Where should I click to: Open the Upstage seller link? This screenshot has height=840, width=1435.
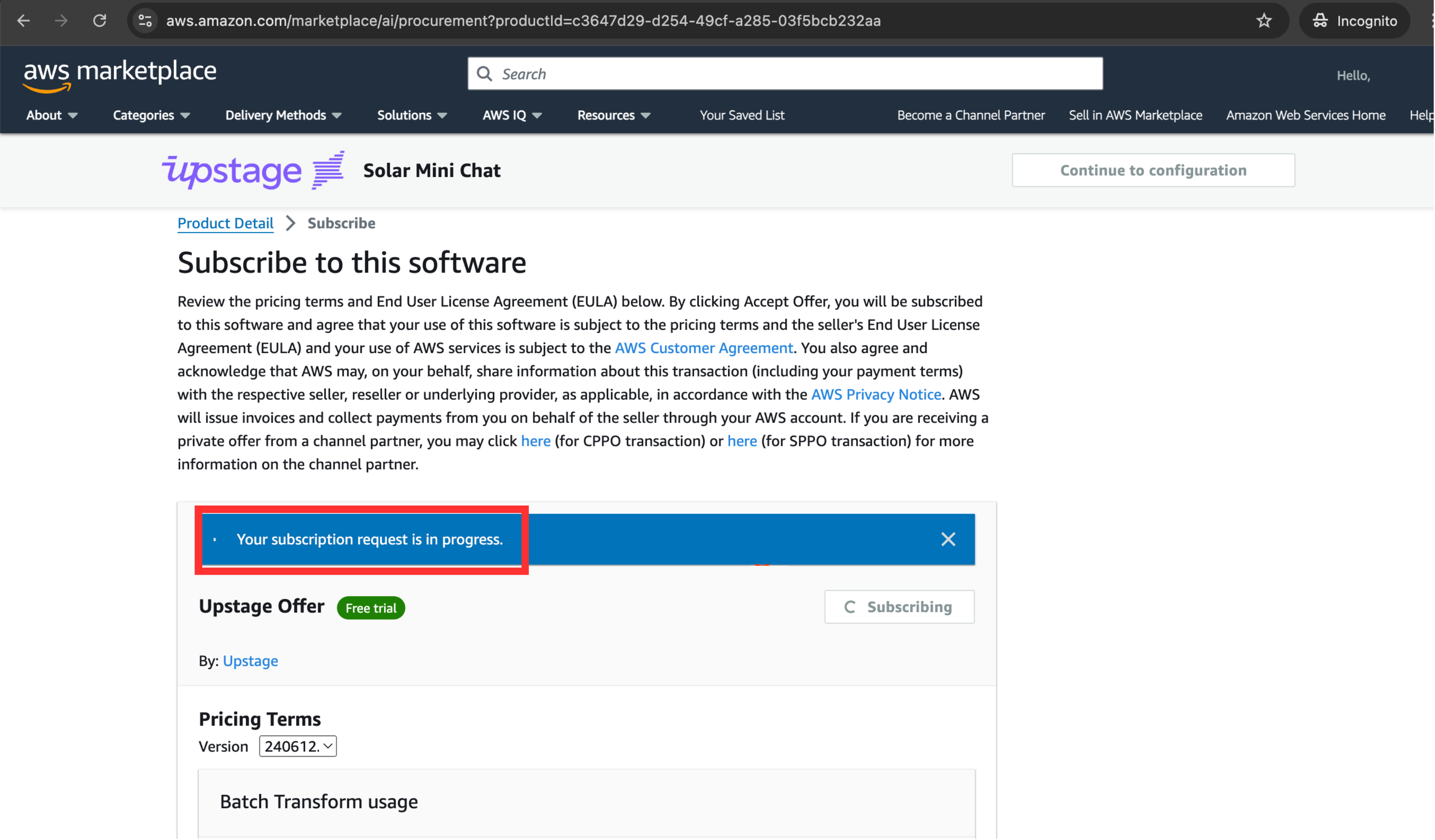[x=251, y=662]
